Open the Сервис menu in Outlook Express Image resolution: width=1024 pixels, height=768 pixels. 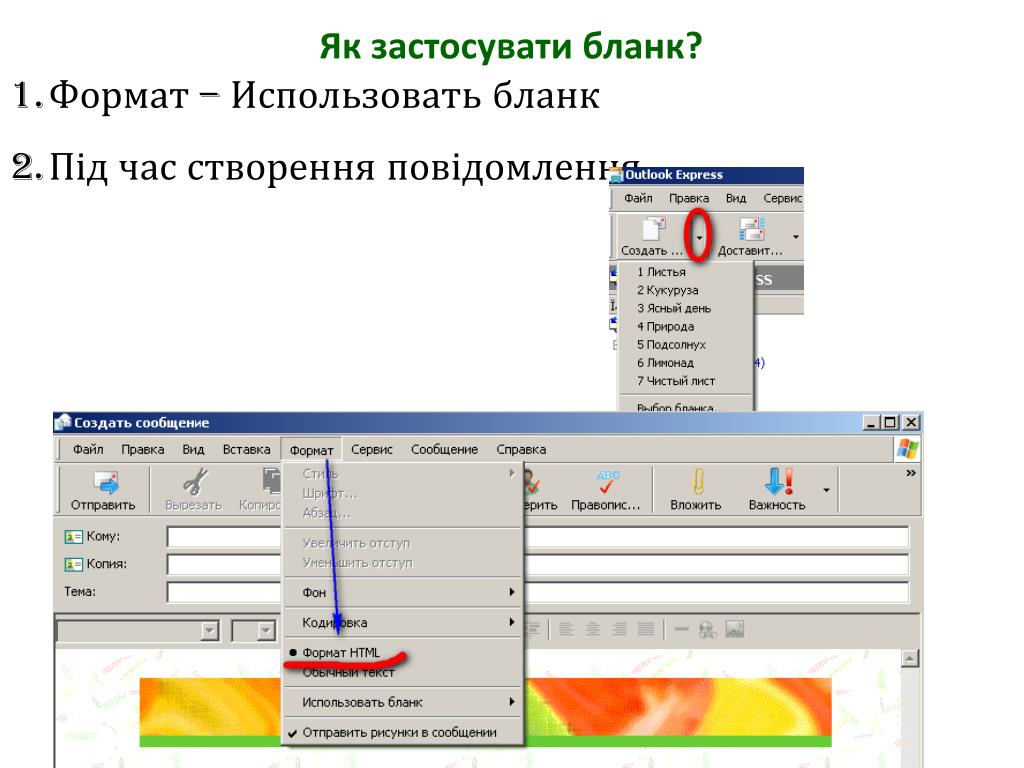point(782,198)
